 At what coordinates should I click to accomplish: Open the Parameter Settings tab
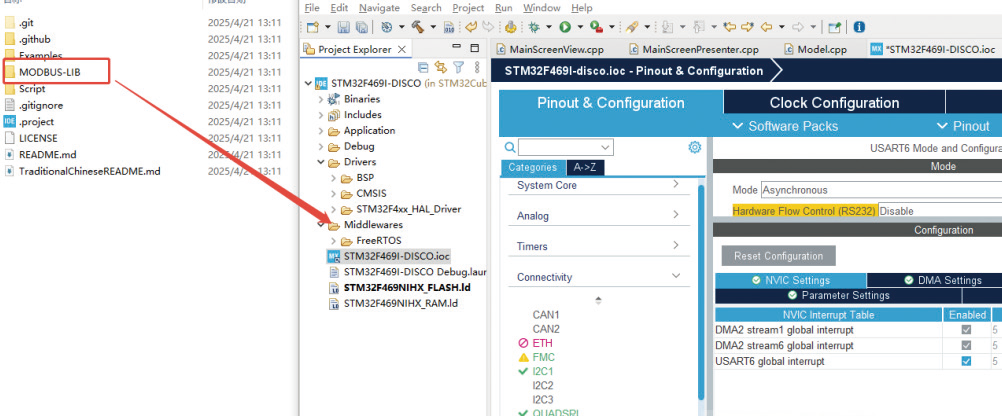(x=838, y=295)
